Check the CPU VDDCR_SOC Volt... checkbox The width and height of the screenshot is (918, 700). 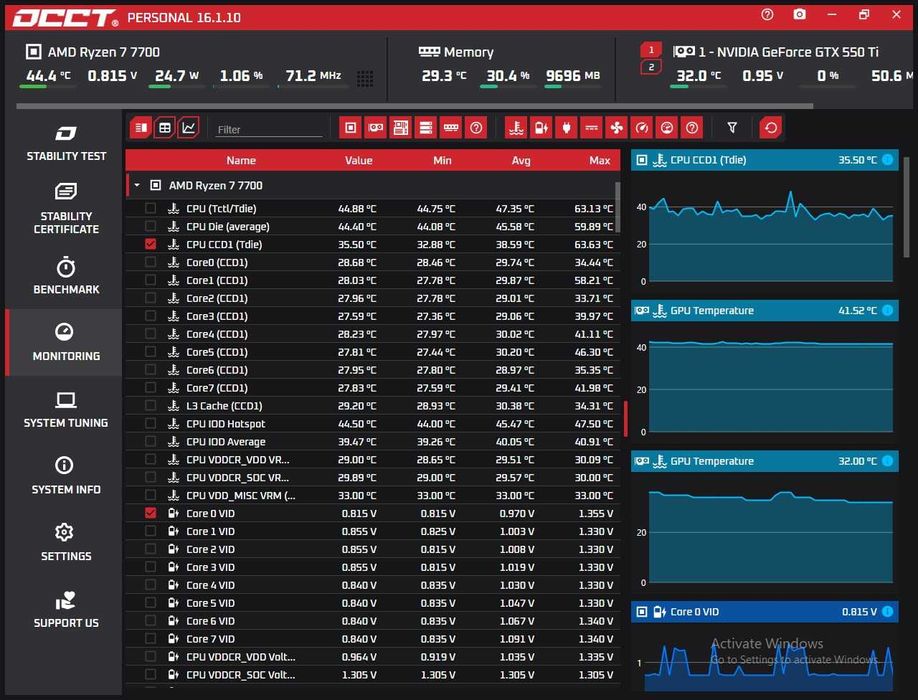pyautogui.click(x=150, y=674)
